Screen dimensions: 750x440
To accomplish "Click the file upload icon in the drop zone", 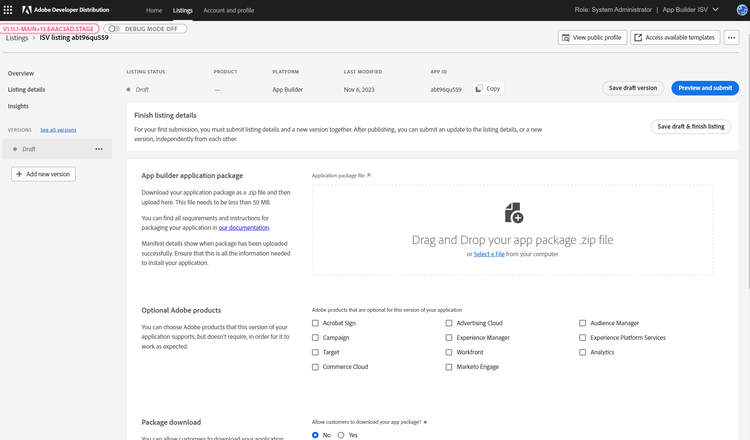I will 514,212.
